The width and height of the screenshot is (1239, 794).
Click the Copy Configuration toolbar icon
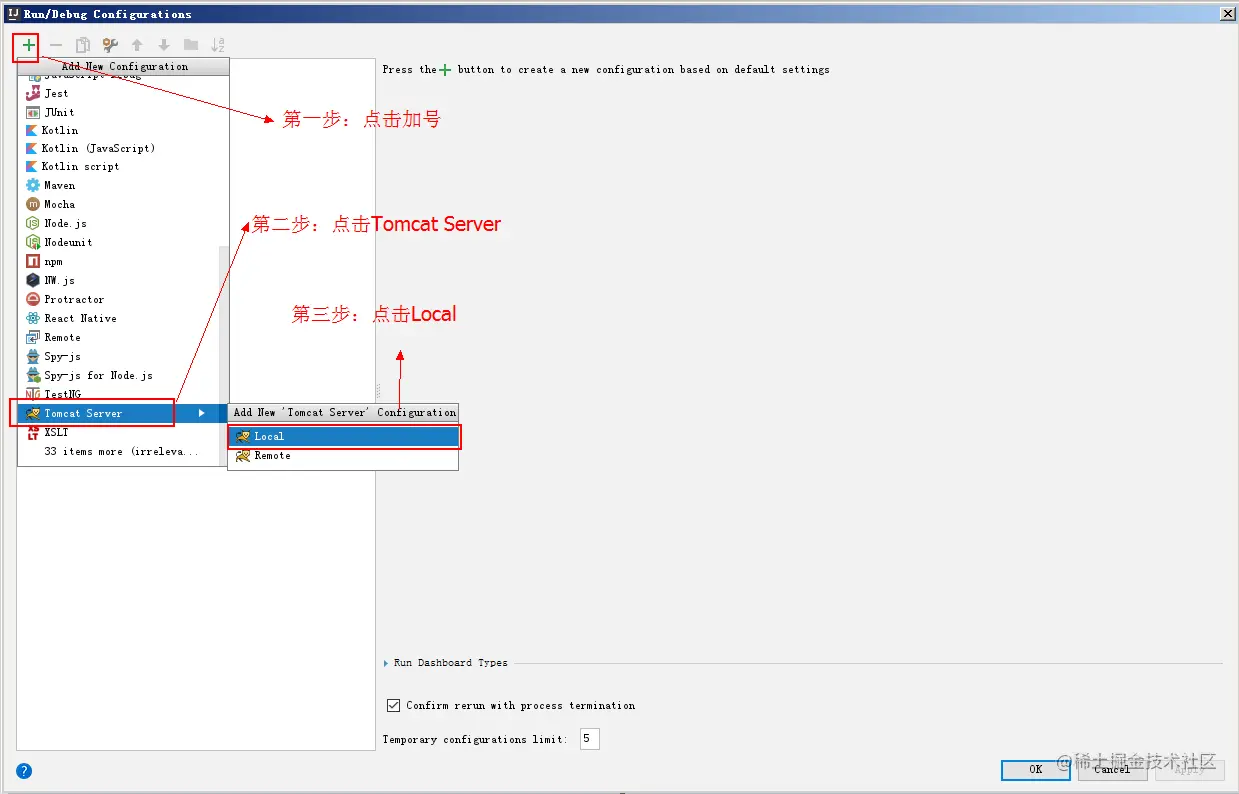coord(83,45)
